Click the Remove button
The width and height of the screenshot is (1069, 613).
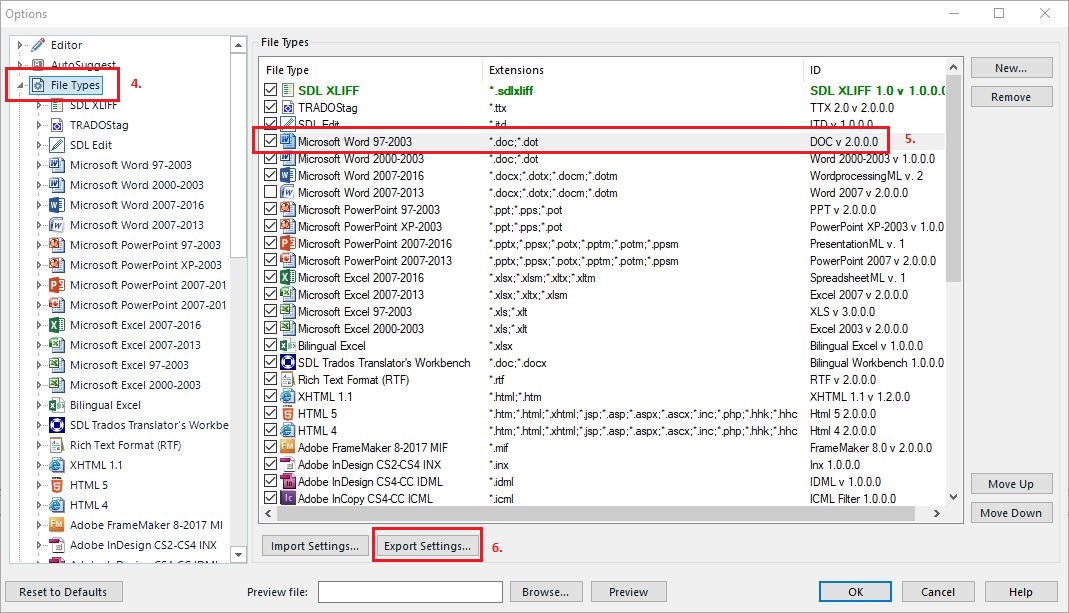1011,97
